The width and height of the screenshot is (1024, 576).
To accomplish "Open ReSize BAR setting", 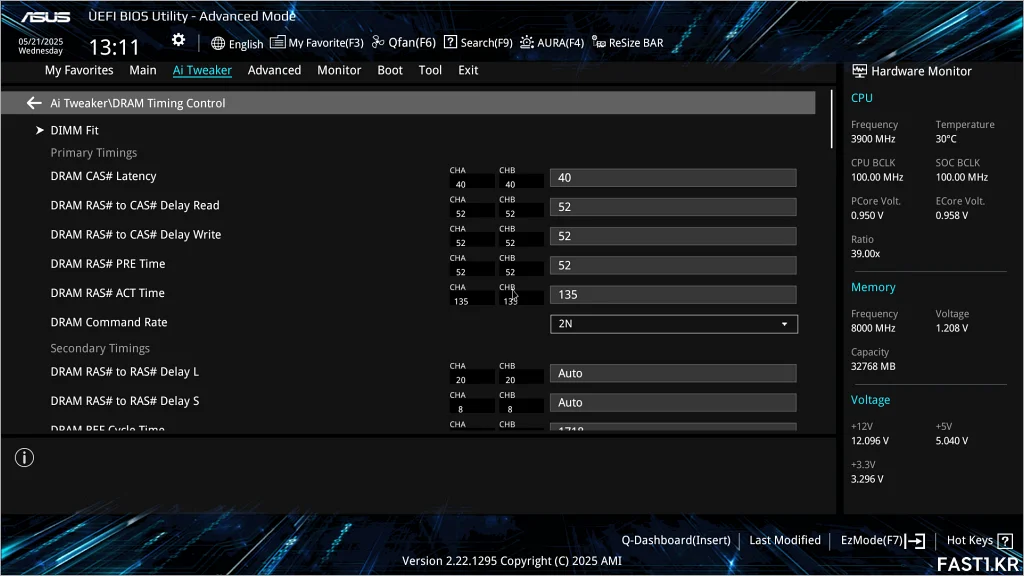I will click(628, 42).
